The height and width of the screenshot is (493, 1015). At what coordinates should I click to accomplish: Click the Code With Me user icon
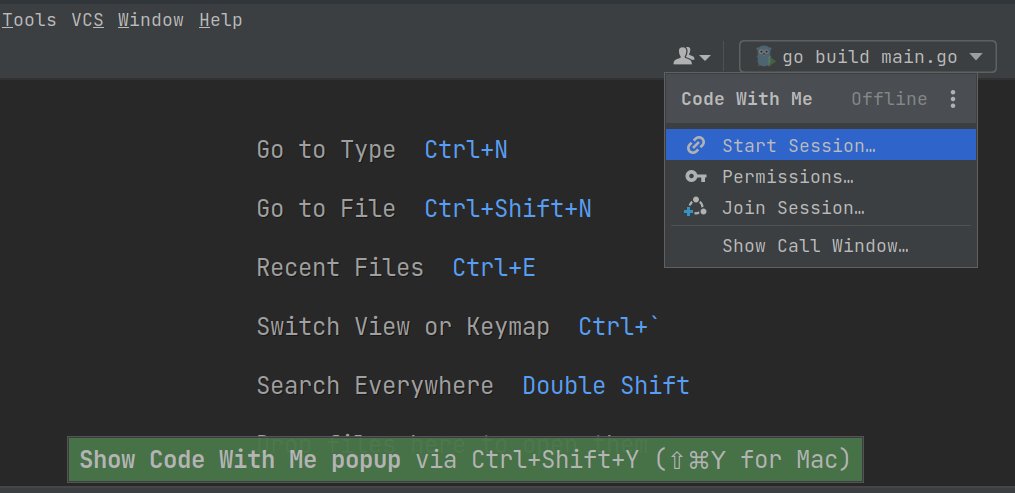[691, 56]
